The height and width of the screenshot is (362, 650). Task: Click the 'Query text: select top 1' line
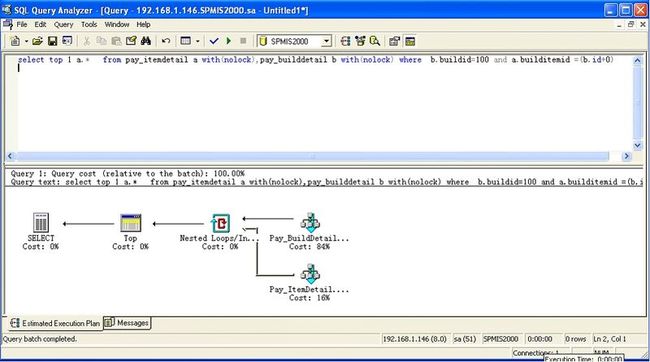(x=327, y=182)
